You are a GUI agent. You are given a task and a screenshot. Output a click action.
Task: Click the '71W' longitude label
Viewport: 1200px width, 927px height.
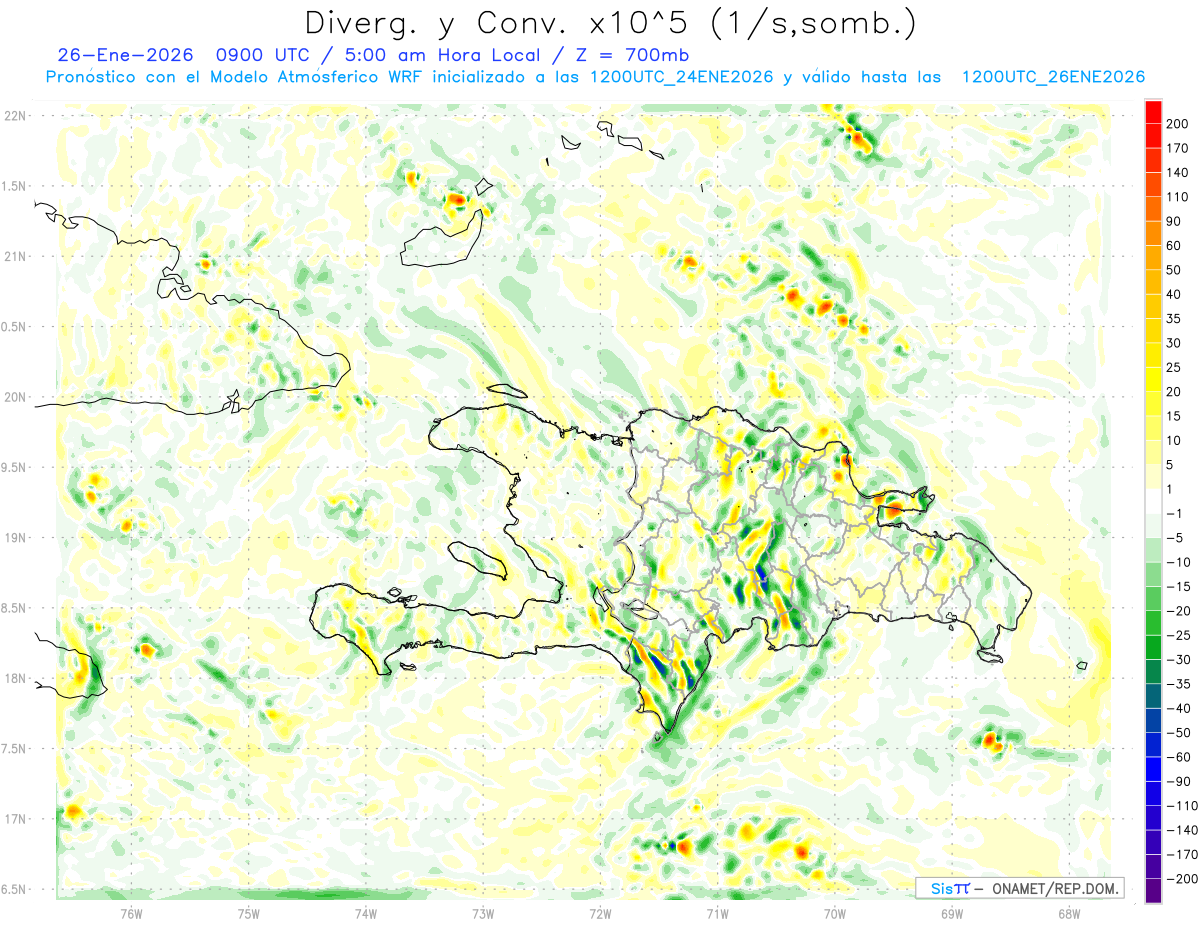point(717,913)
